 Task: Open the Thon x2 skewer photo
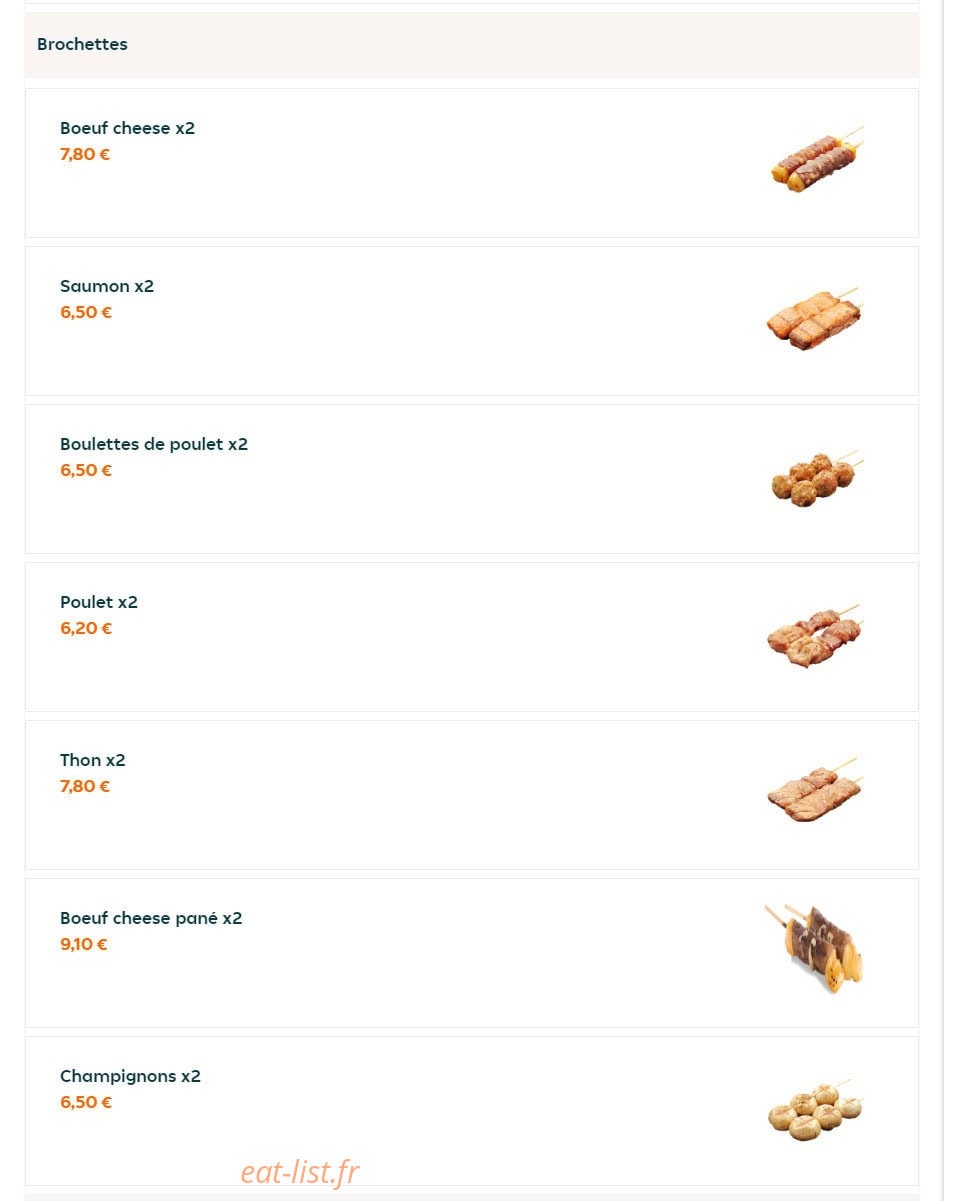click(816, 793)
